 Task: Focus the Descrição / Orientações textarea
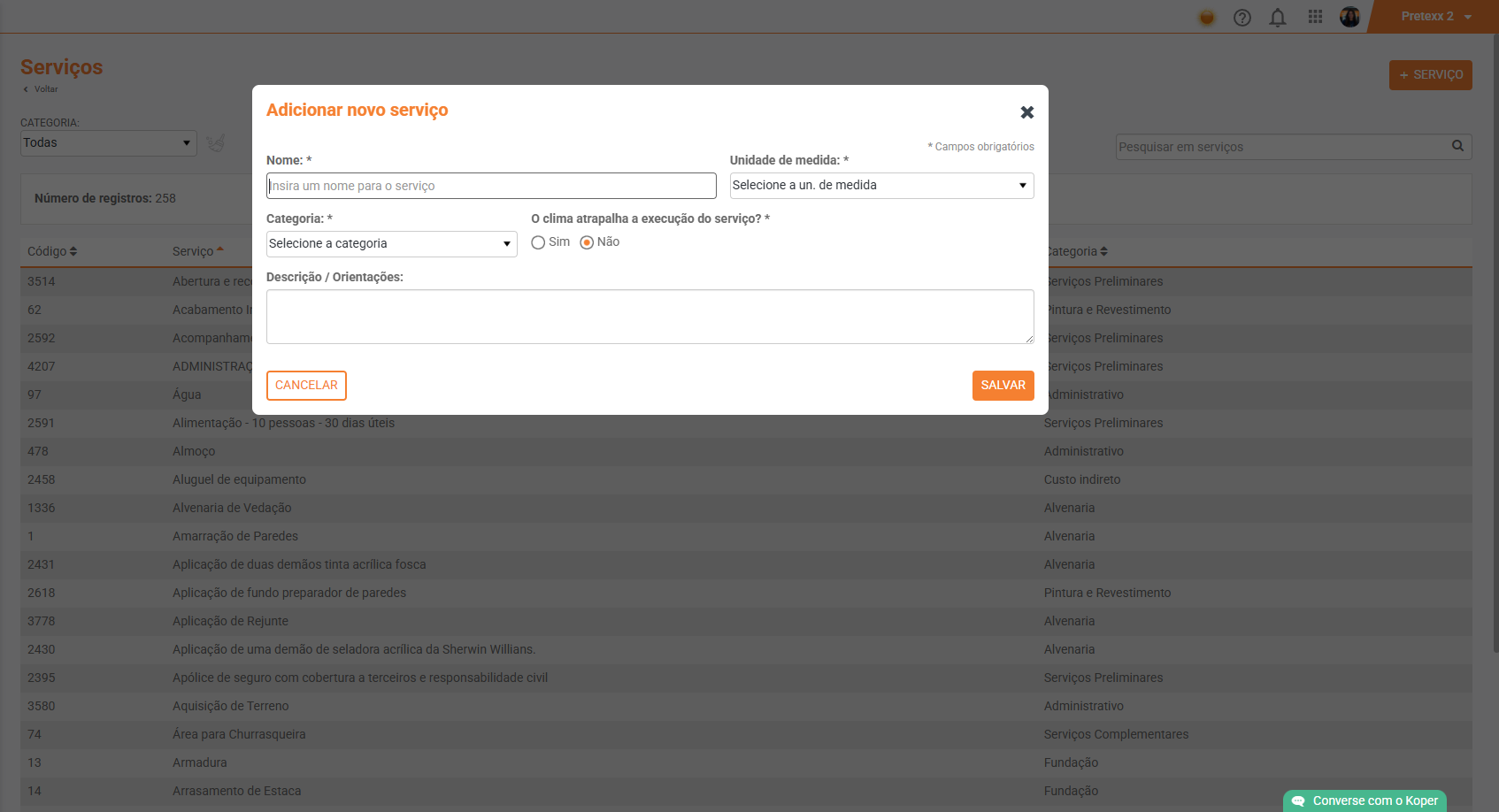tap(650, 317)
